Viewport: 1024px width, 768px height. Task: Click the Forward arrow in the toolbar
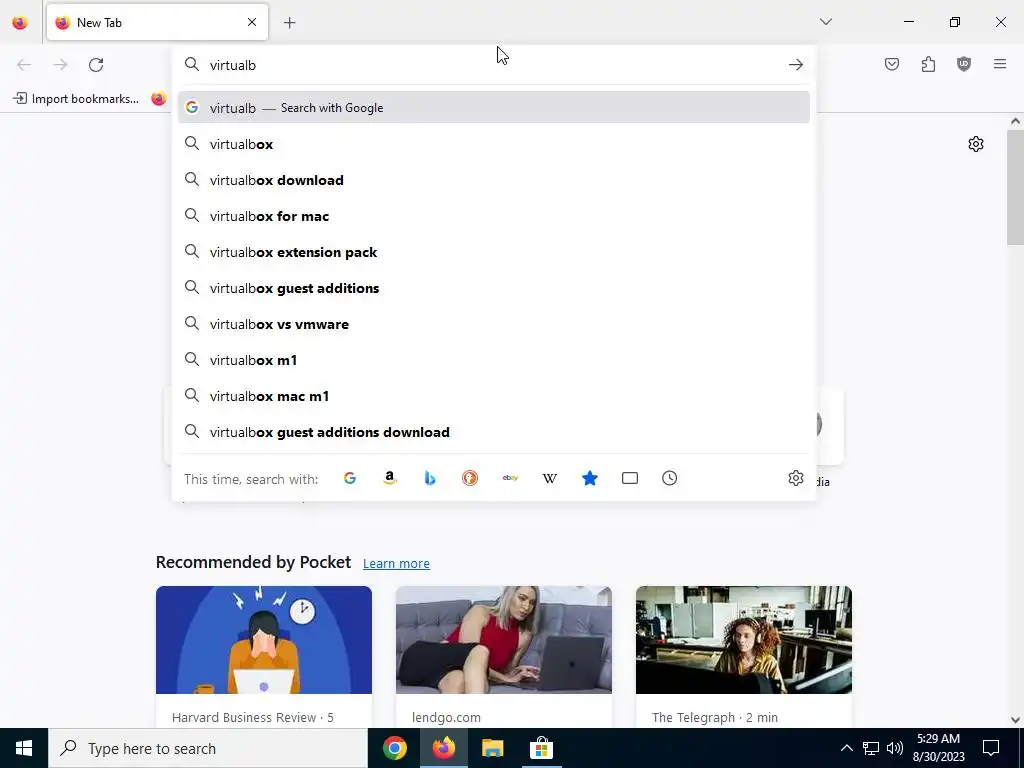[60, 65]
